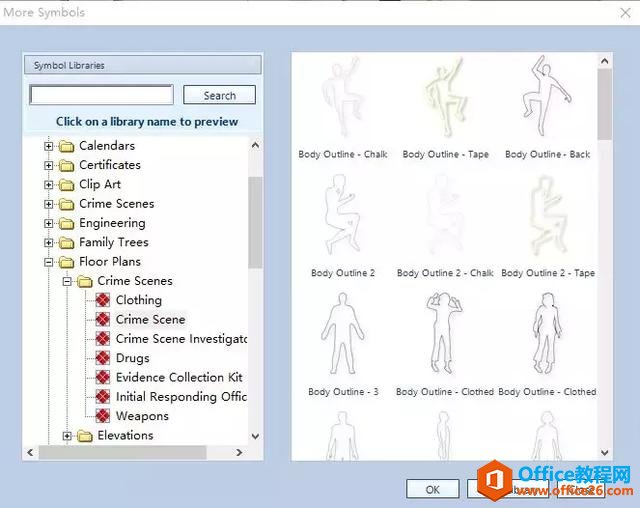The width and height of the screenshot is (640, 508).
Task: Collapse the Floor Plans folder
Action: point(49,262)
